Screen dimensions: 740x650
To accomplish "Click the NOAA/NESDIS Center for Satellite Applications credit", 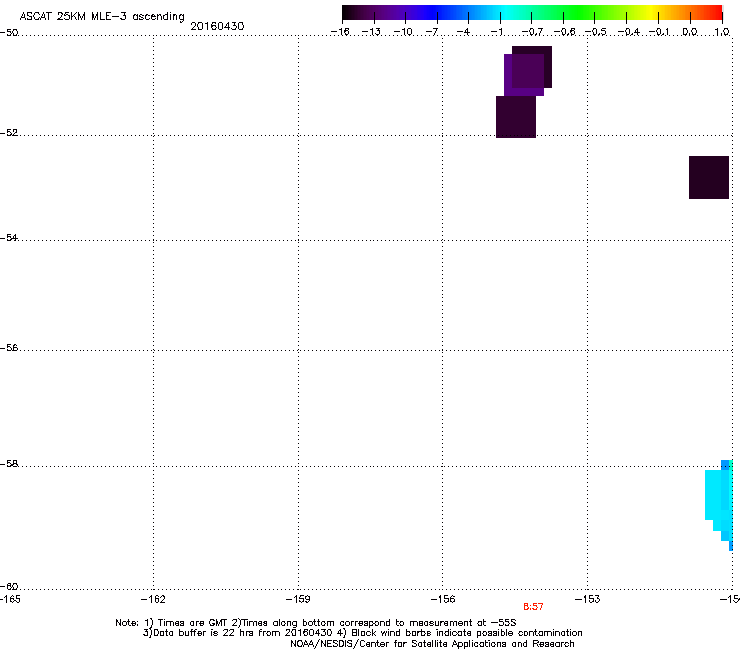I will click(432, 644).
